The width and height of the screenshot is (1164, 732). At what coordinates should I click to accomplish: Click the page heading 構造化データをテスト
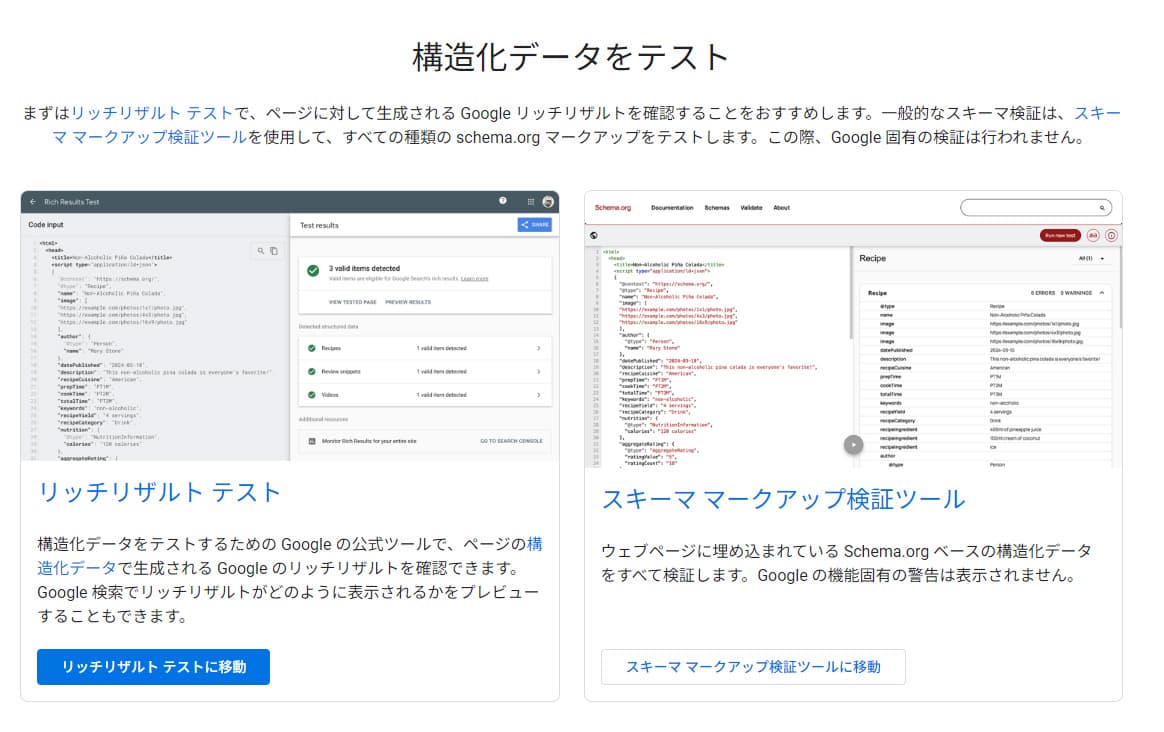(x=570, y=58)
